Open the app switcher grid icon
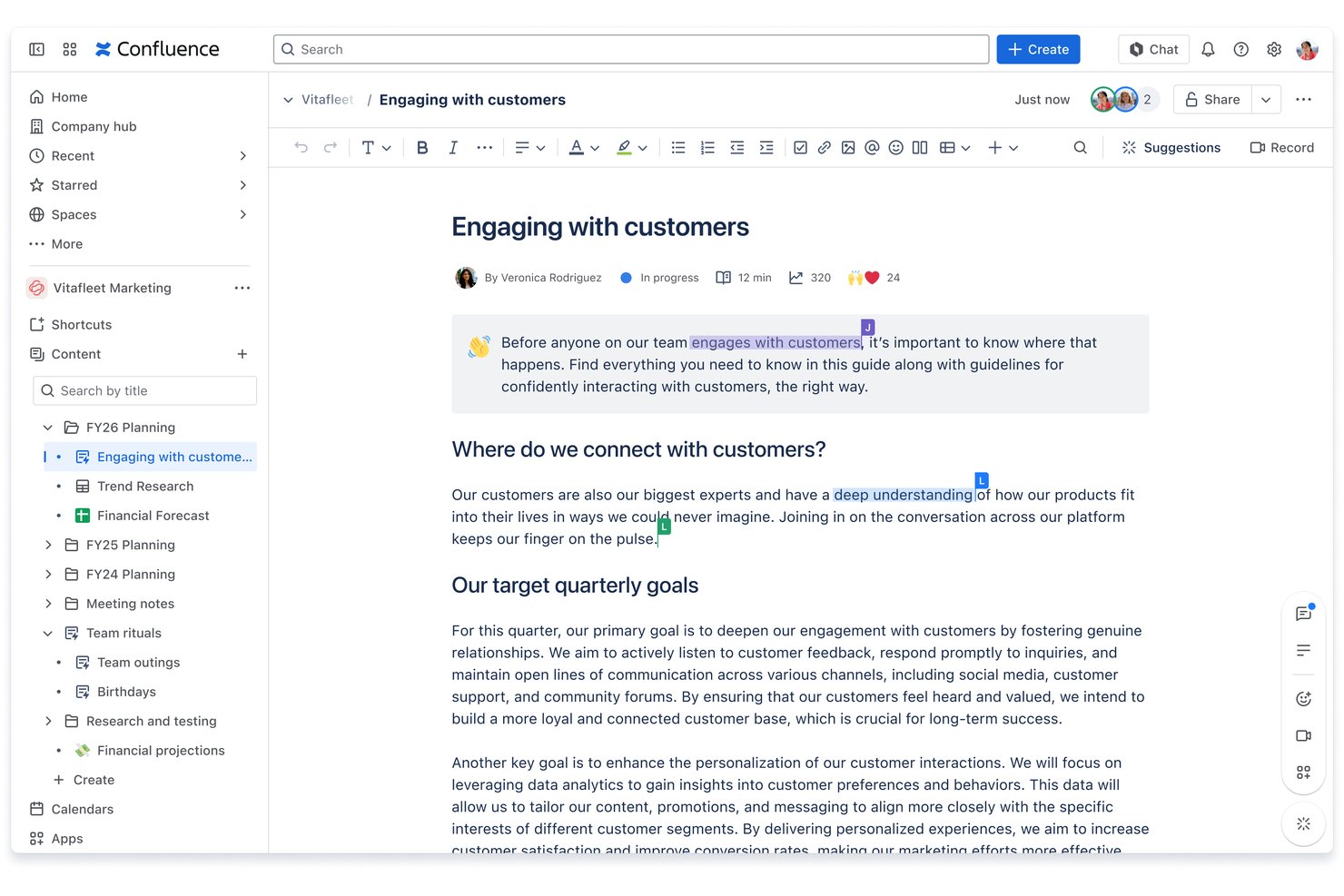 coord(70,49)
